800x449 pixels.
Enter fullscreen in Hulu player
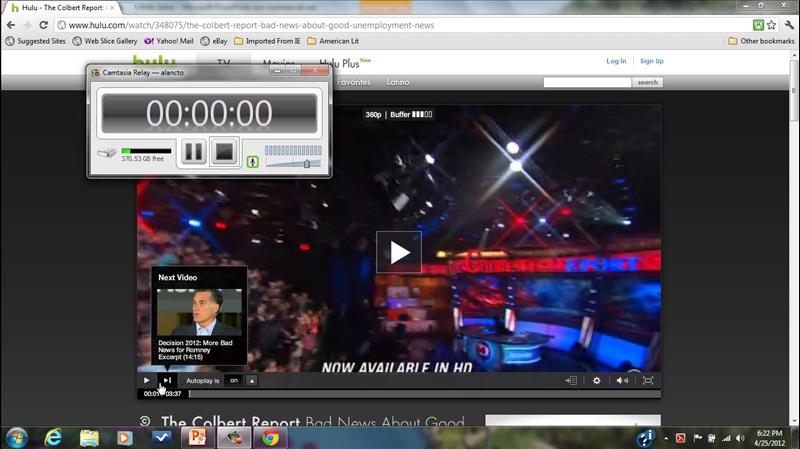click(648, 381)
